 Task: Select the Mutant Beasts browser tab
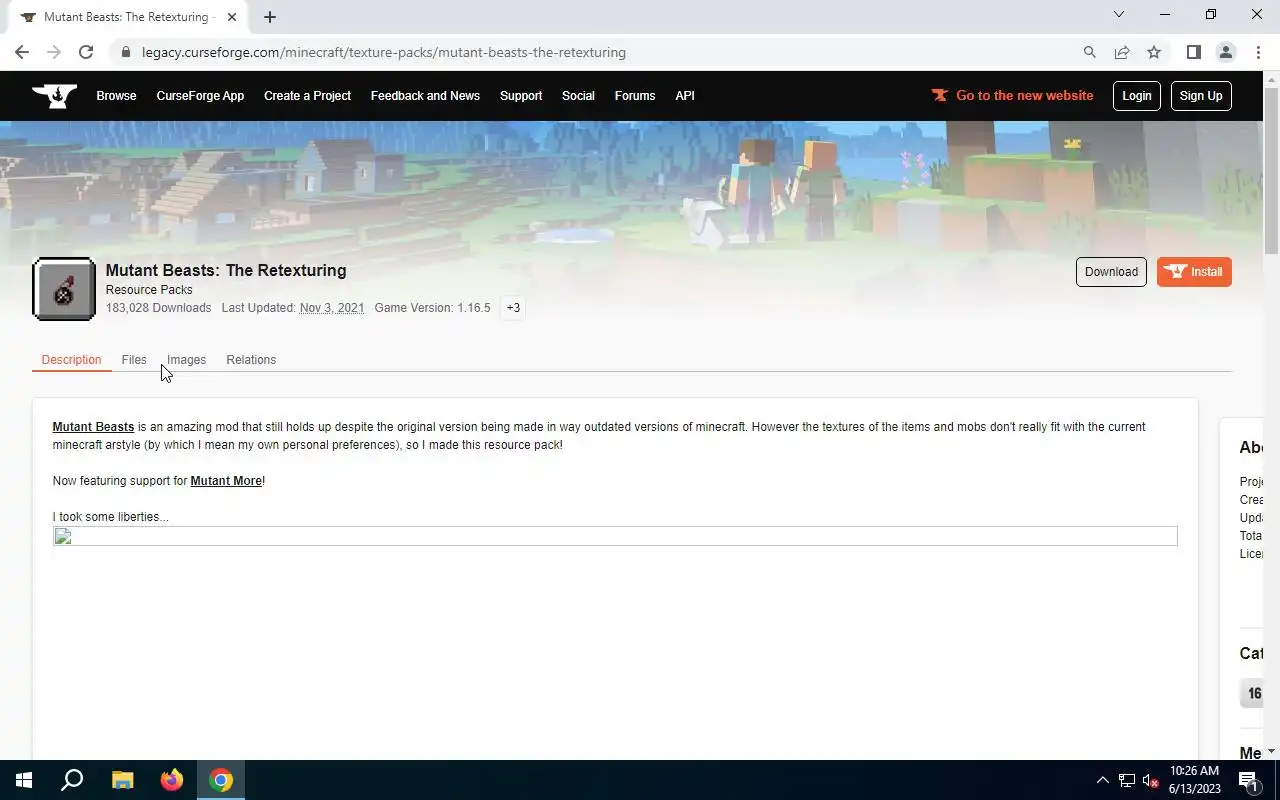[x=128, y=17]
